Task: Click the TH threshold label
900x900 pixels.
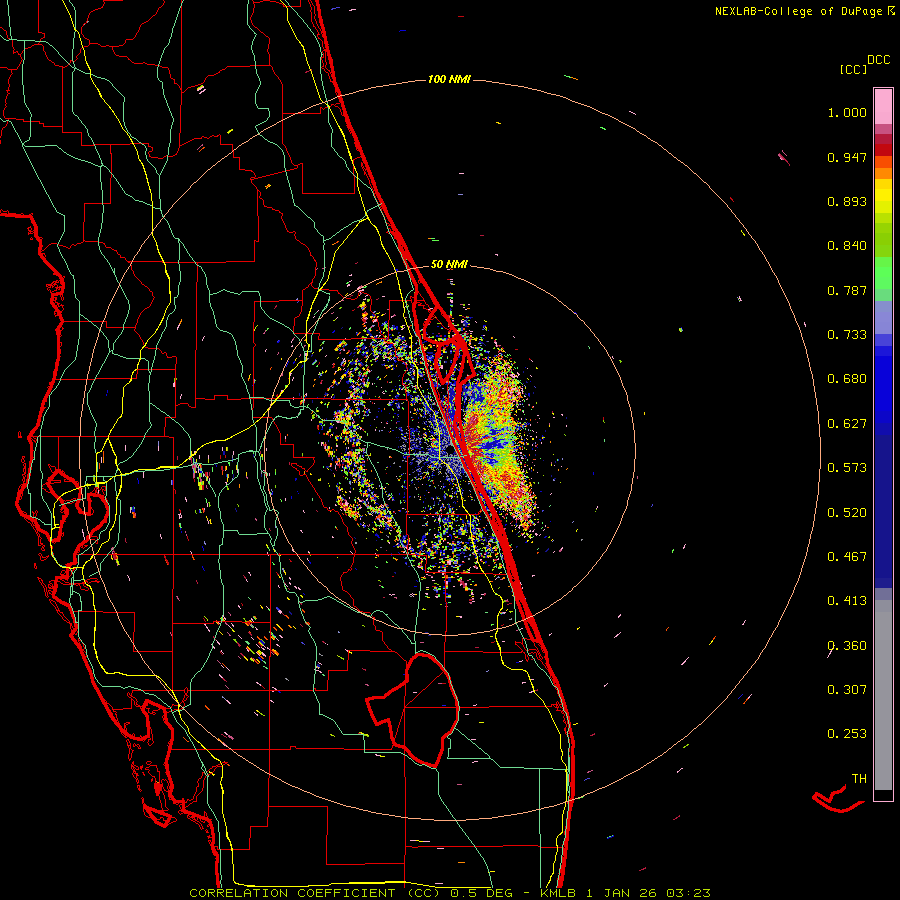Action: click(x=859, y=779)
